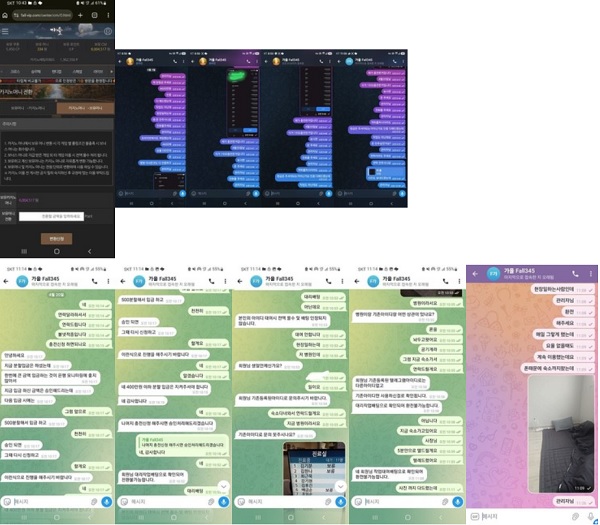Open the casino site's hamburger menu
This screenshot has width=600, height=525.
coord(5,31)
